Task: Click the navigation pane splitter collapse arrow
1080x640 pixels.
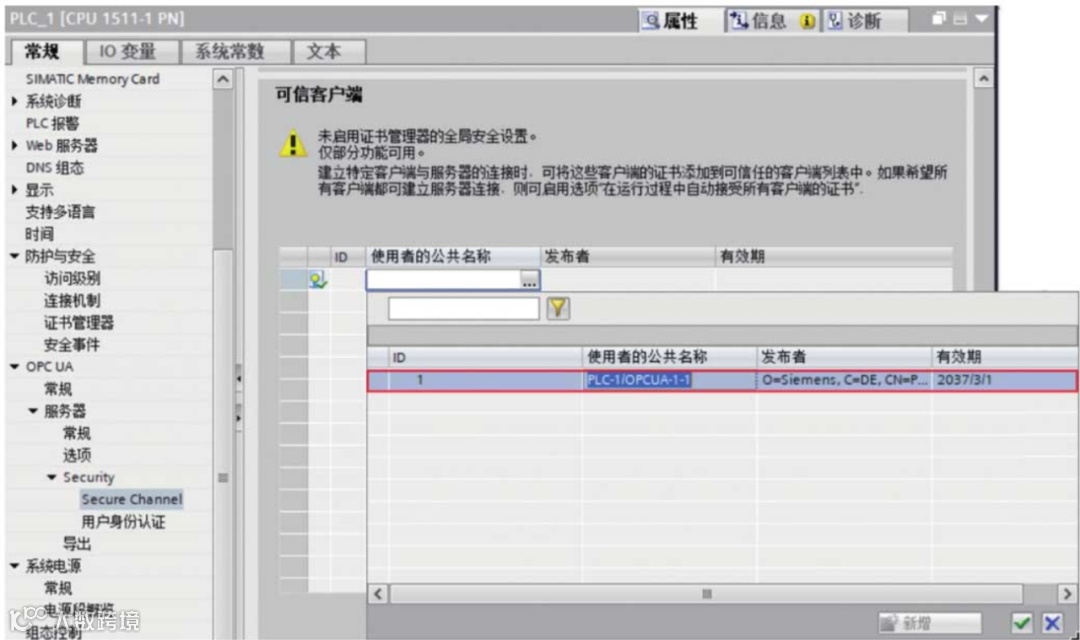Action: click(238, 378)
